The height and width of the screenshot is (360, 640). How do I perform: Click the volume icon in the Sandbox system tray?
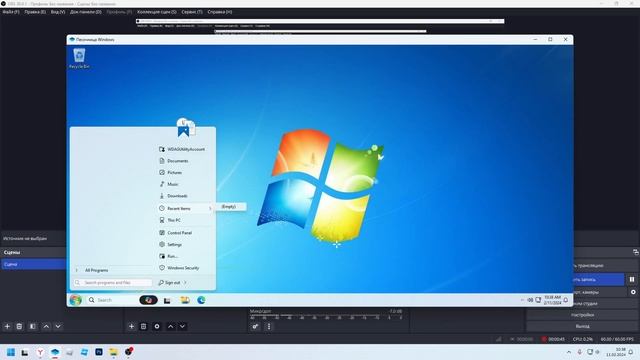[x=530, y=300]
